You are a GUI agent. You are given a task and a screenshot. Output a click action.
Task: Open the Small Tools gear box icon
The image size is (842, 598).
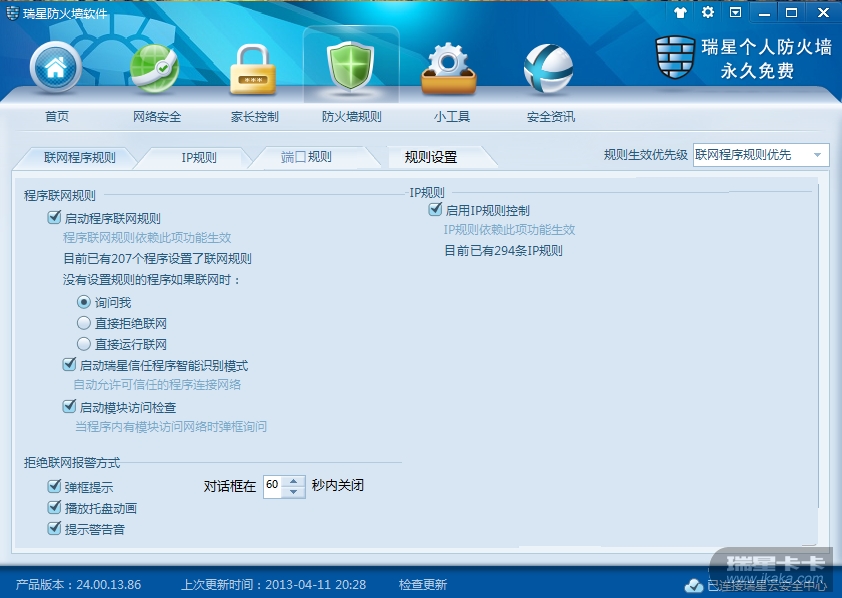coord(448,69)
